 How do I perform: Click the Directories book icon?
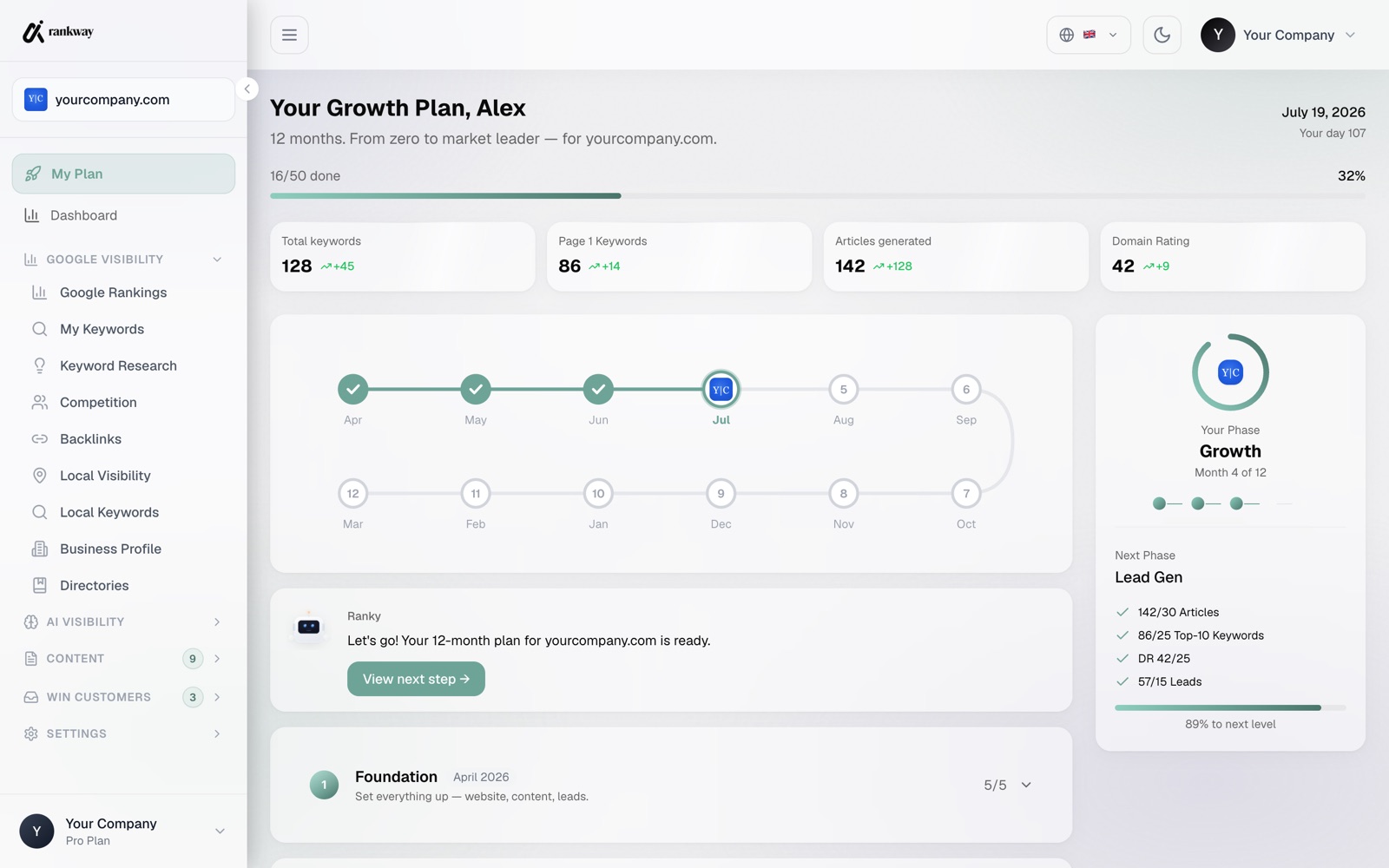40,585
